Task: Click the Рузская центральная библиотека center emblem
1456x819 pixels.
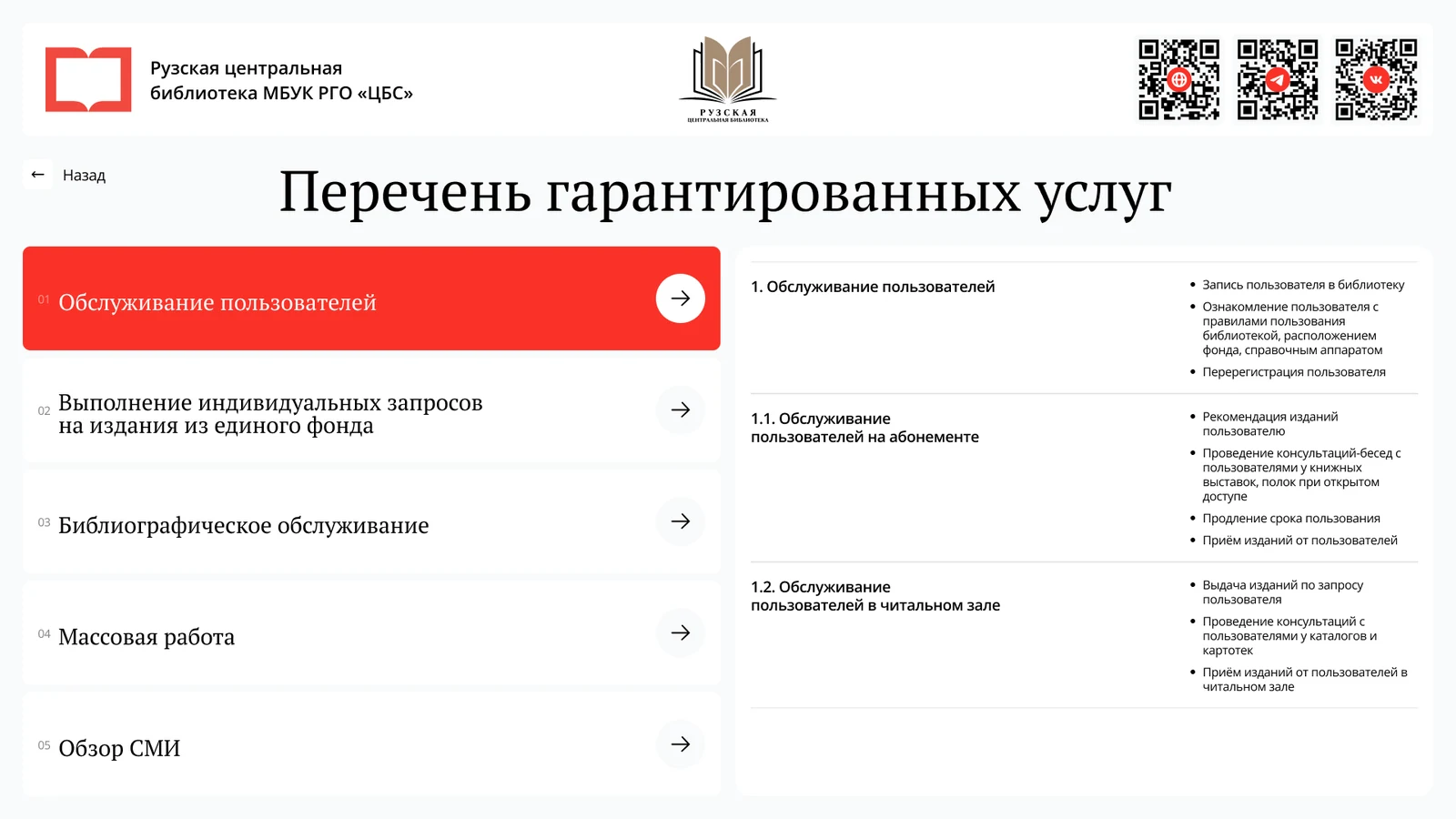Action: 728,79
